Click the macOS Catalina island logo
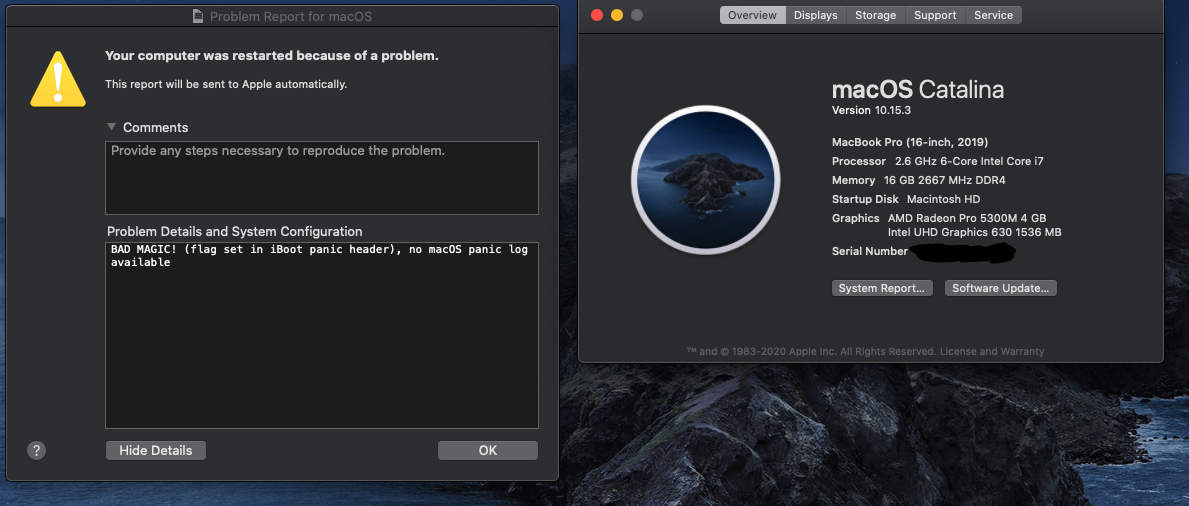 pyautogui.click(x=705, y=179)
